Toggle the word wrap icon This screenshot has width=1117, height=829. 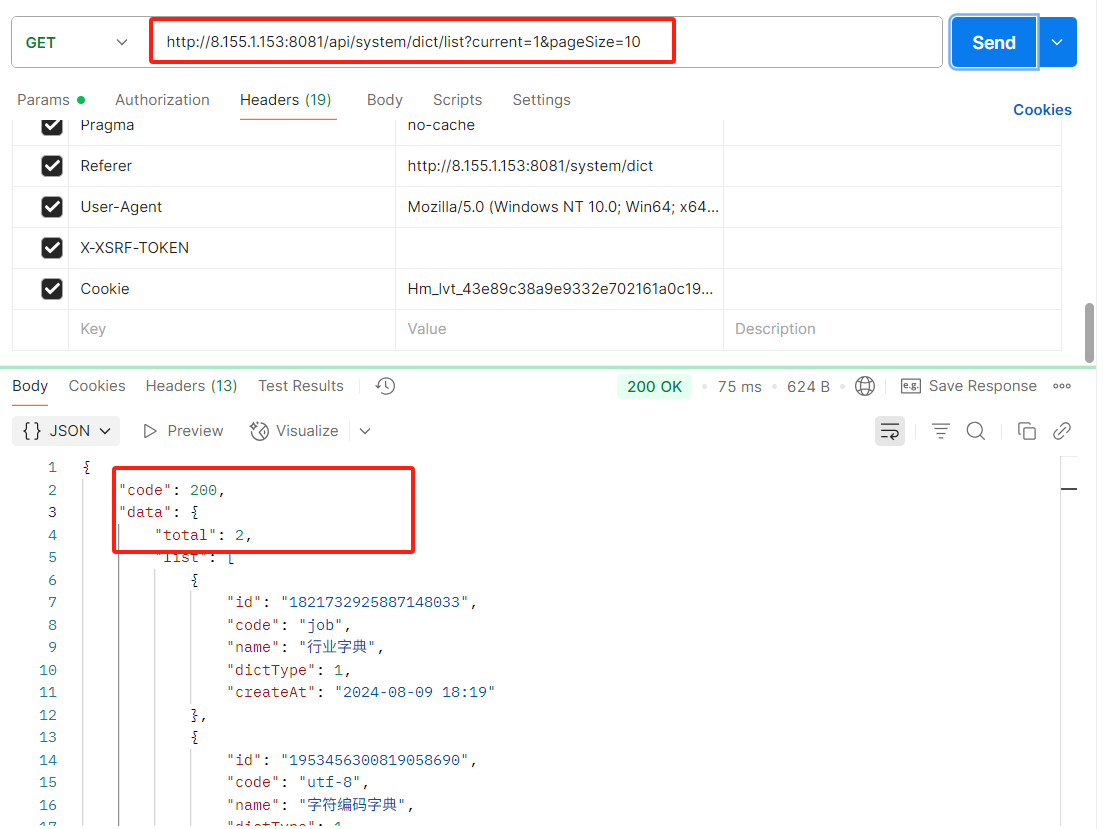coord(890,431)
